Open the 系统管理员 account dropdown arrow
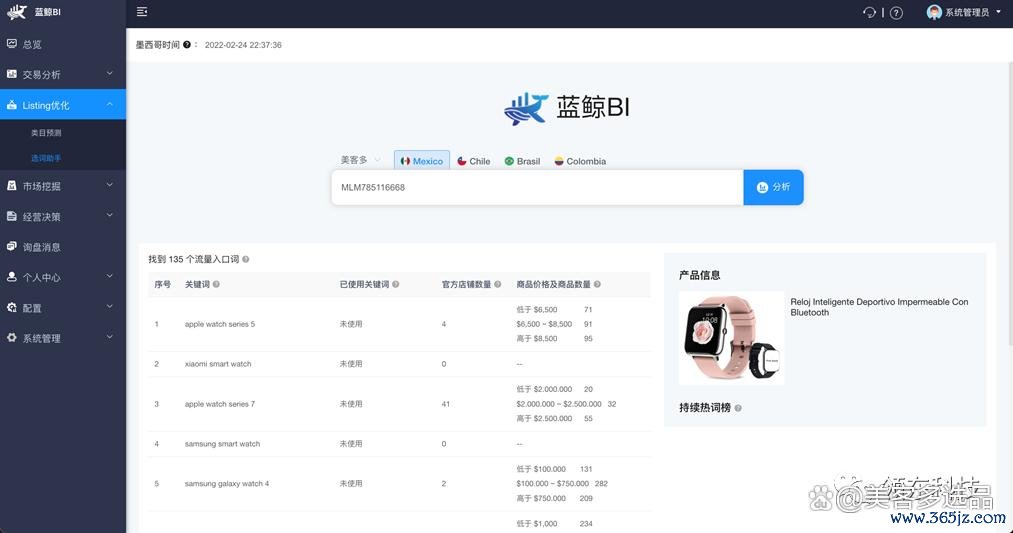This screenshot has width=1013, height=533. click(998, 12)
